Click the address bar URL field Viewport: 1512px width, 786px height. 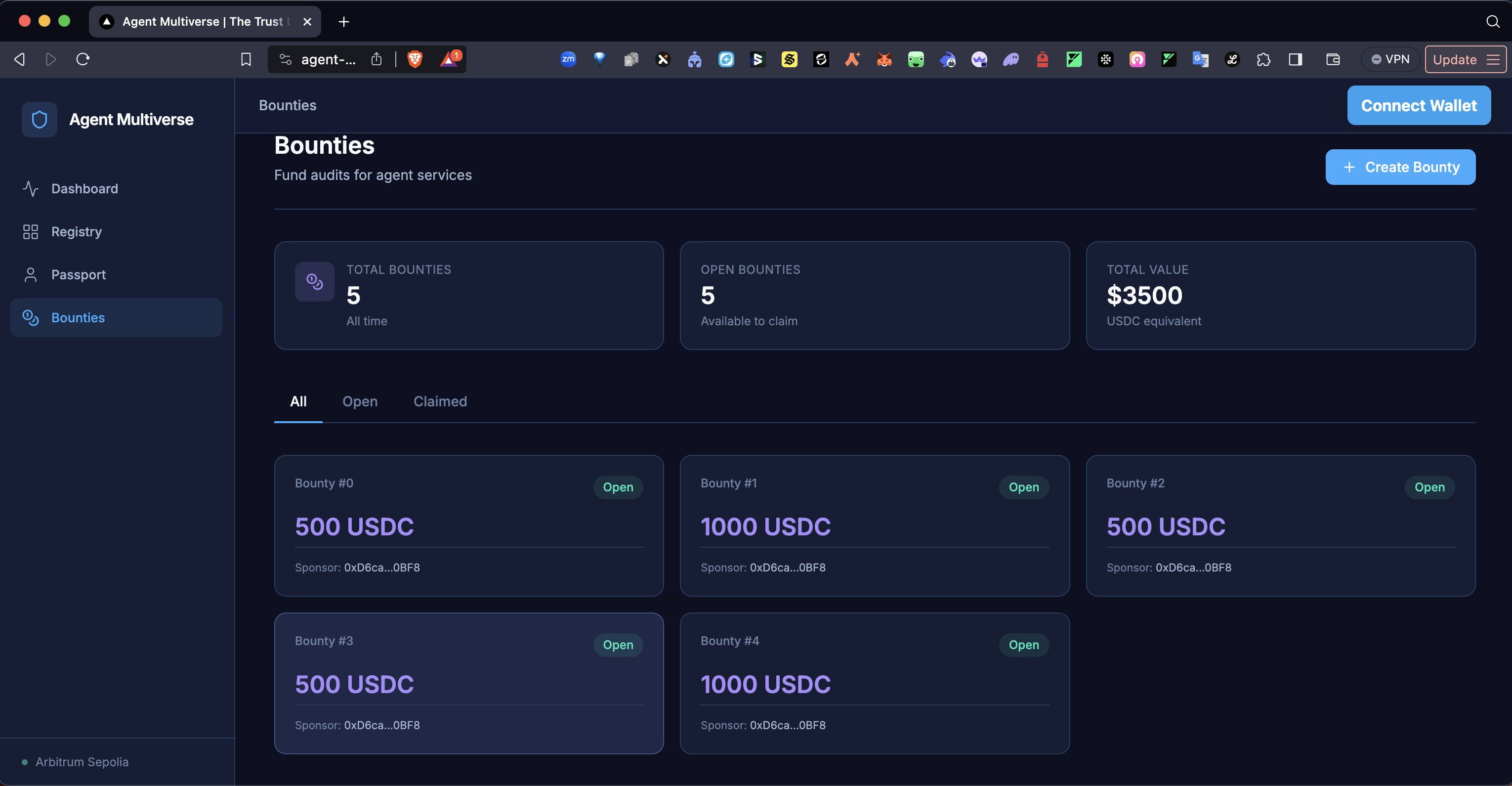pos(328,59)
